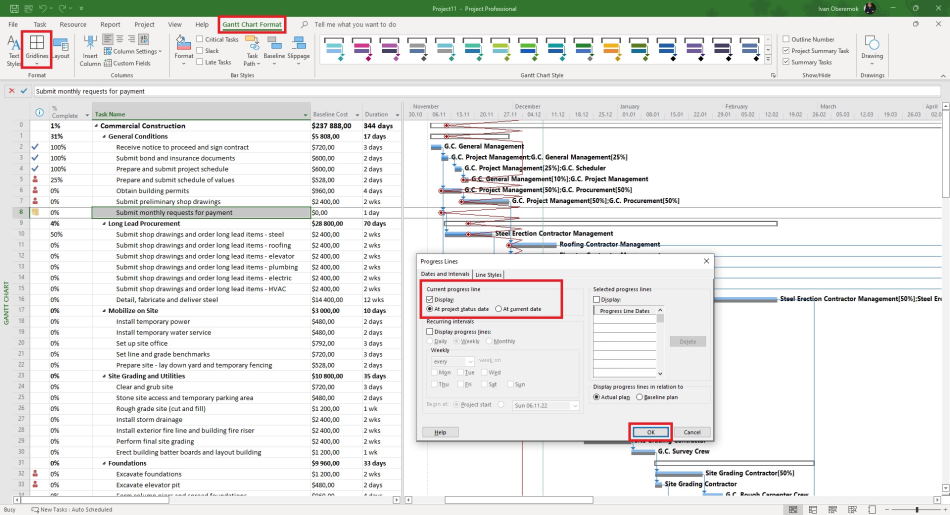Collapse the General Conditions summary task
Viewport: 950px width, 515px height.
tap(104, 137)
